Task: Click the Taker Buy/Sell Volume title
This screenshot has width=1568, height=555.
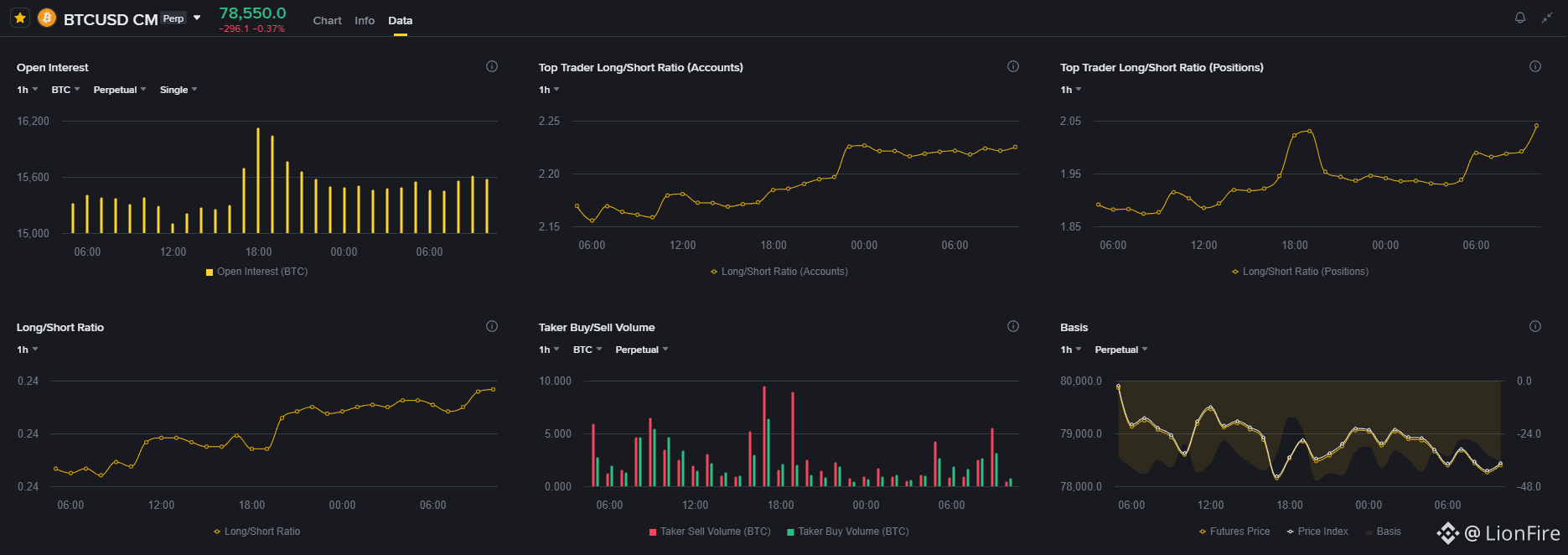Action: [x=597, y=327]
